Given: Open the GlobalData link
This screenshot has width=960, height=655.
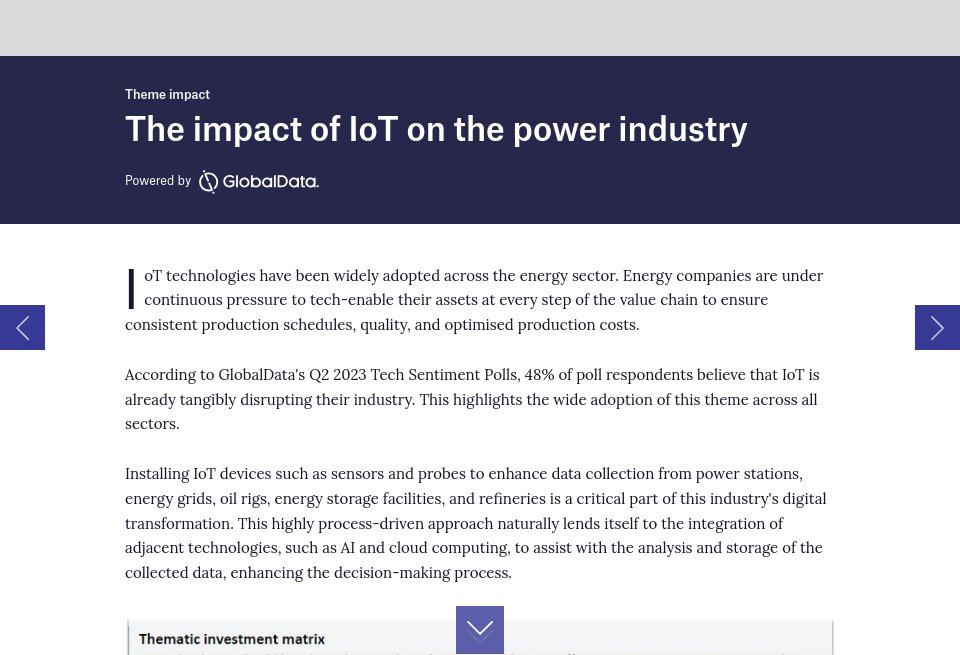Looking at the screenshot, I should [258, 181].
